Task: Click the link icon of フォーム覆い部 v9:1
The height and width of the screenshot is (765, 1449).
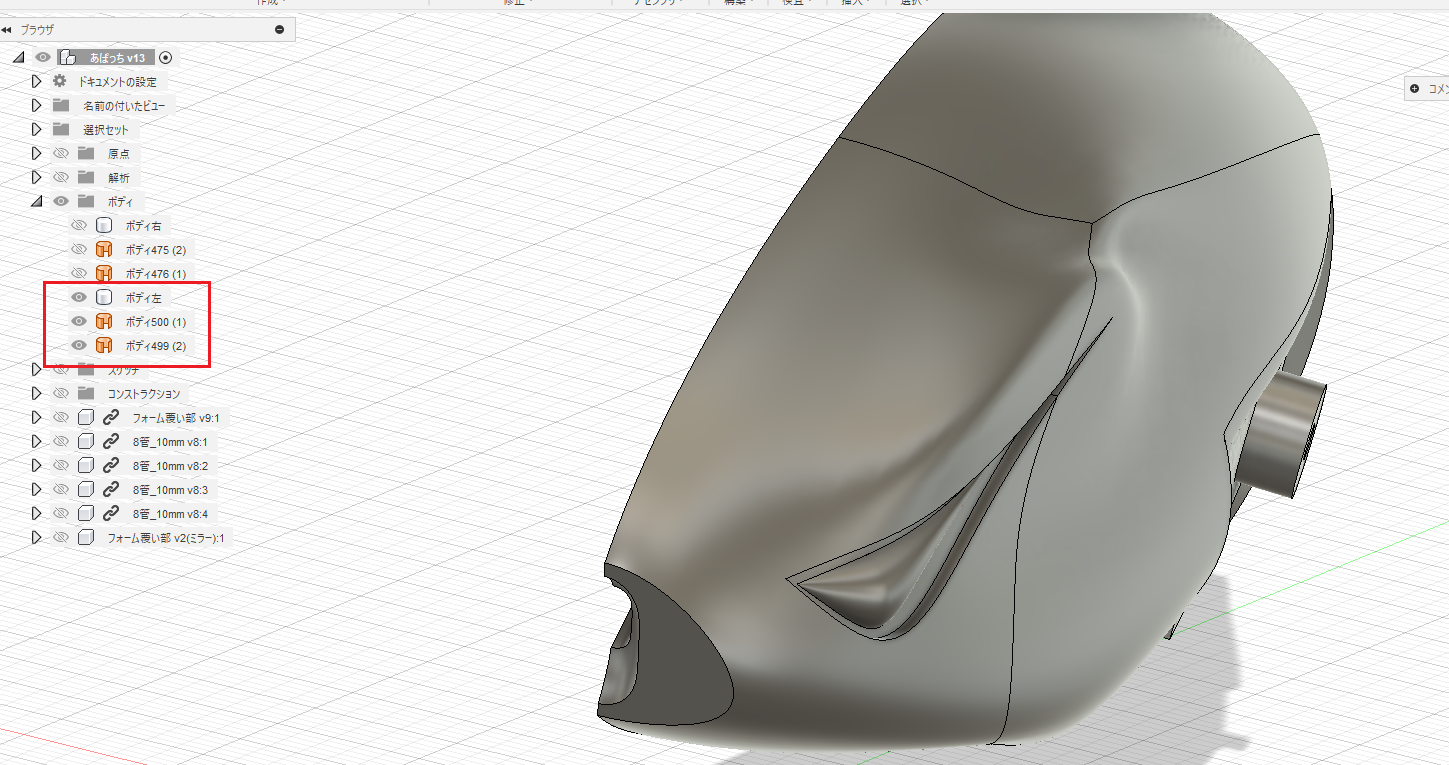Action: click(111, 417)
